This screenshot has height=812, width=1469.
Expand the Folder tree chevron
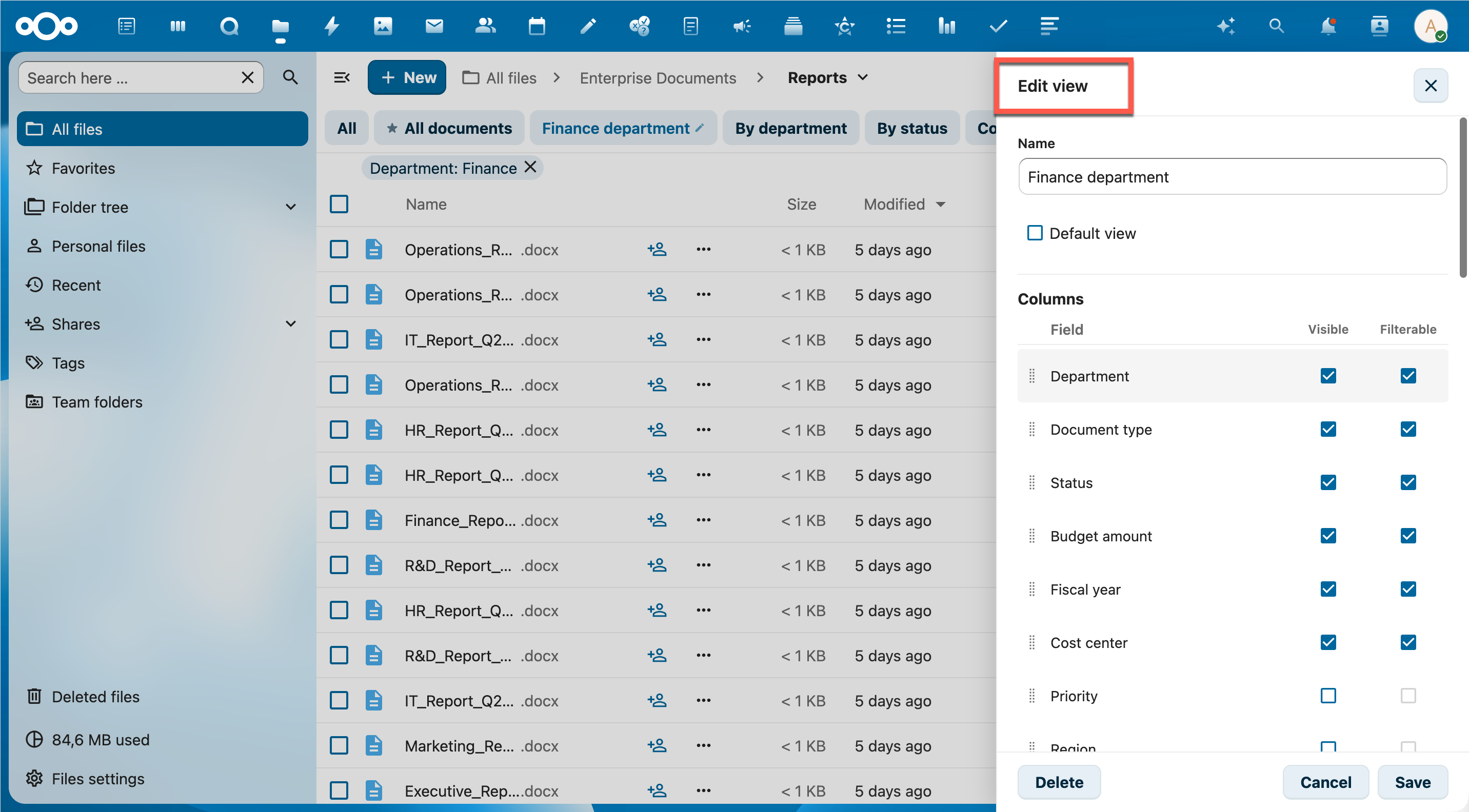pos(291,207)
